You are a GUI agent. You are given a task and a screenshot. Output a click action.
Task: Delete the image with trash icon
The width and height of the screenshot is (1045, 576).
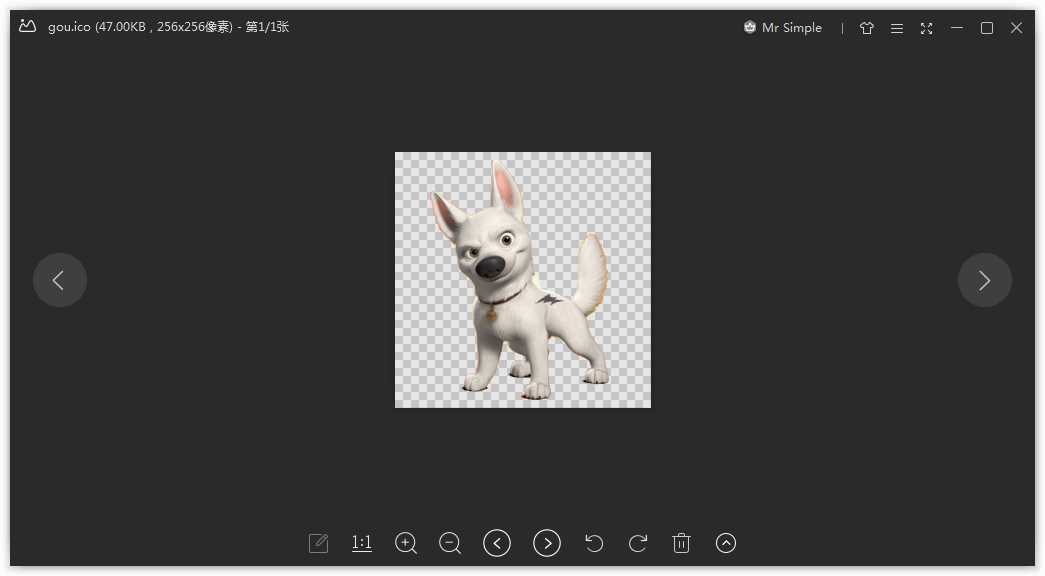(681, 543)
